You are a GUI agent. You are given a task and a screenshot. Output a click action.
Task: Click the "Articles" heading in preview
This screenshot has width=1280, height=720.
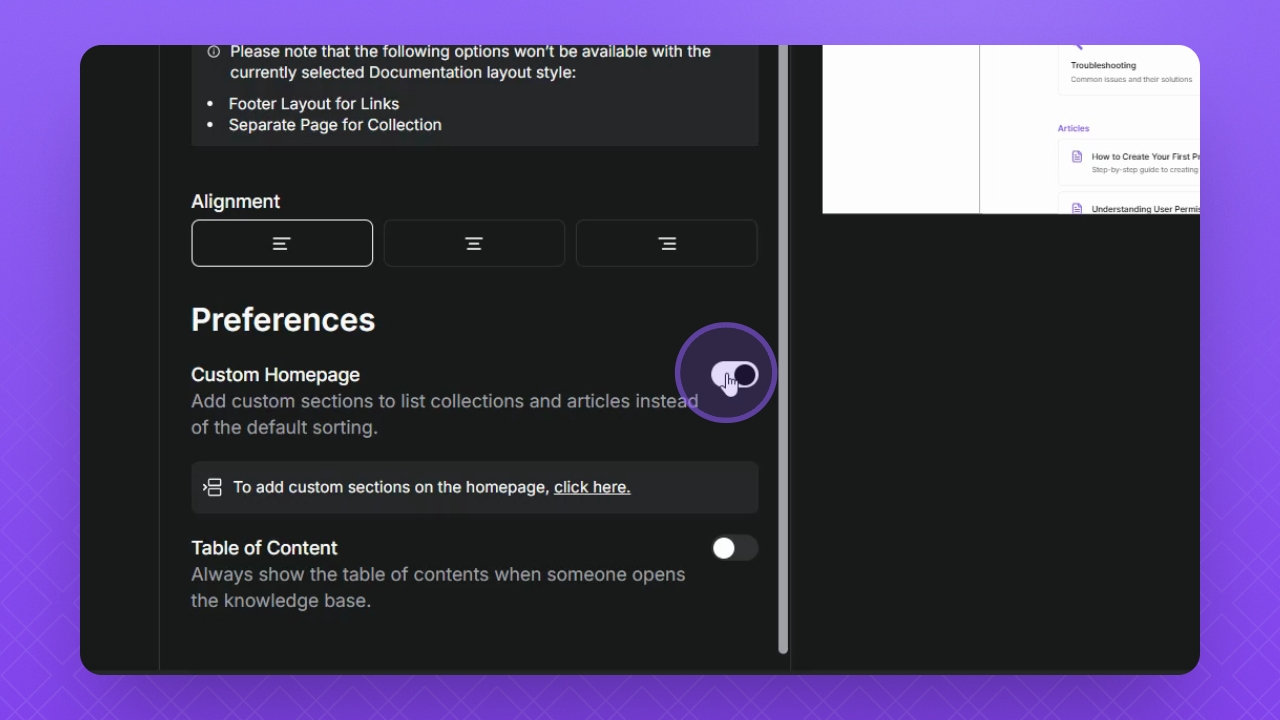tap(1073, 128)
